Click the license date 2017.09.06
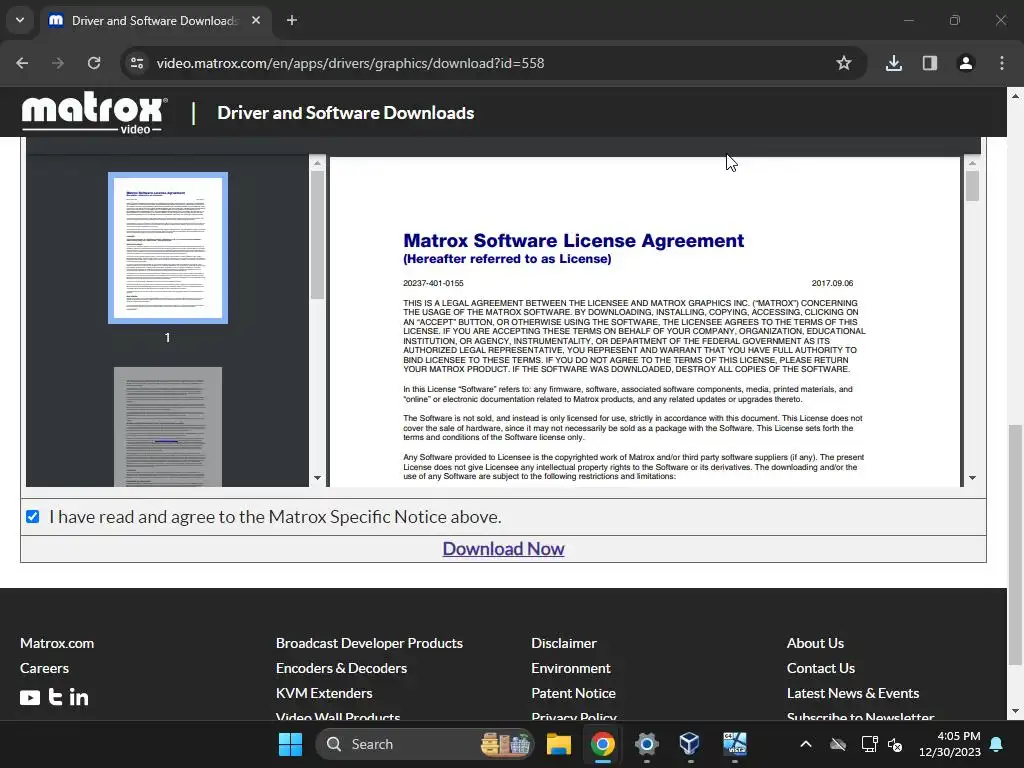 [x=832, y=283]
